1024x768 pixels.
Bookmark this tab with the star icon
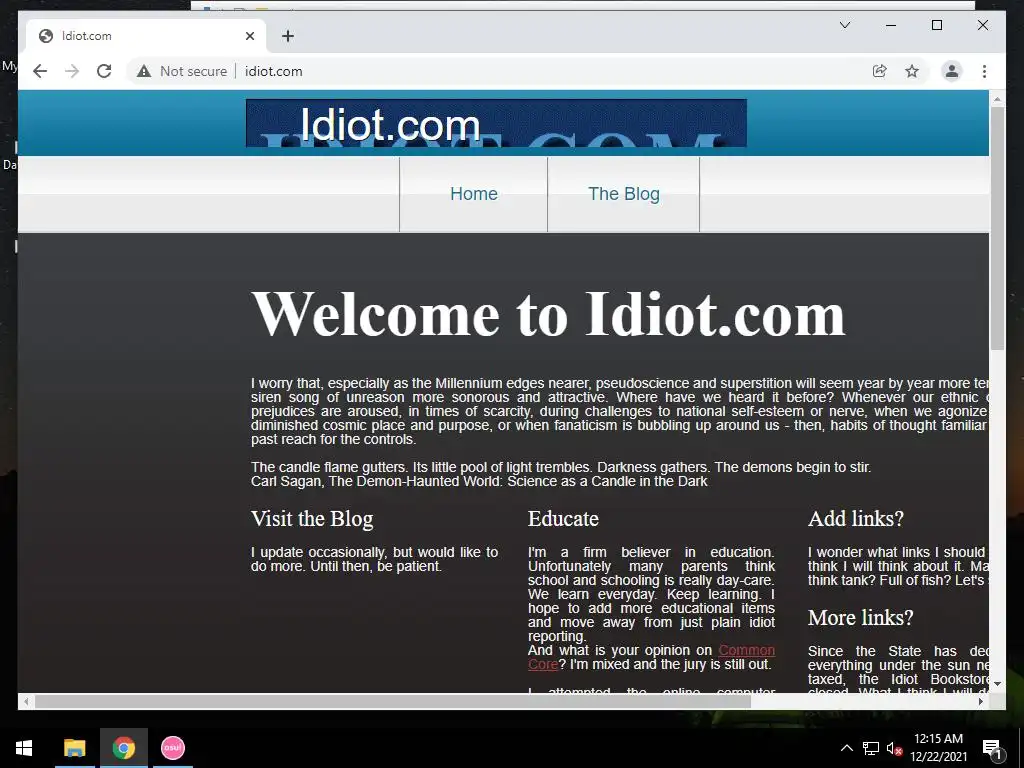(x=912, y=71)
